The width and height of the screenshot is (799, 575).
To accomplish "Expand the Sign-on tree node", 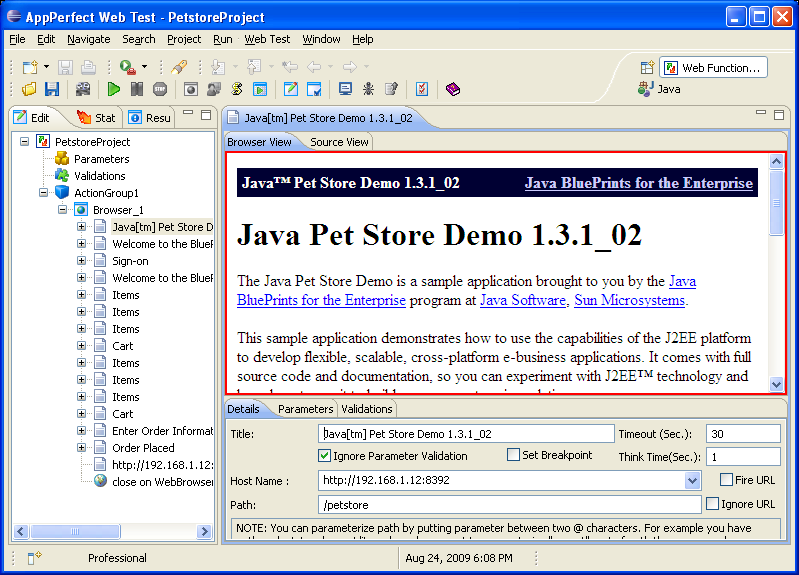I will 81,260.
